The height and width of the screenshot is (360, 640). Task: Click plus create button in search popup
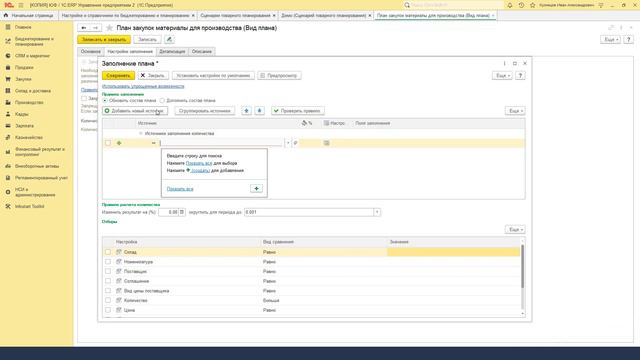click(256, 189)
